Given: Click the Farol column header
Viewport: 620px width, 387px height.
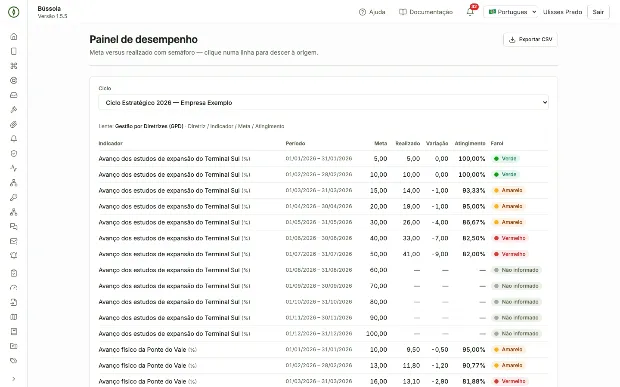Looking at the screenshot, I should [x=497, y=143].
